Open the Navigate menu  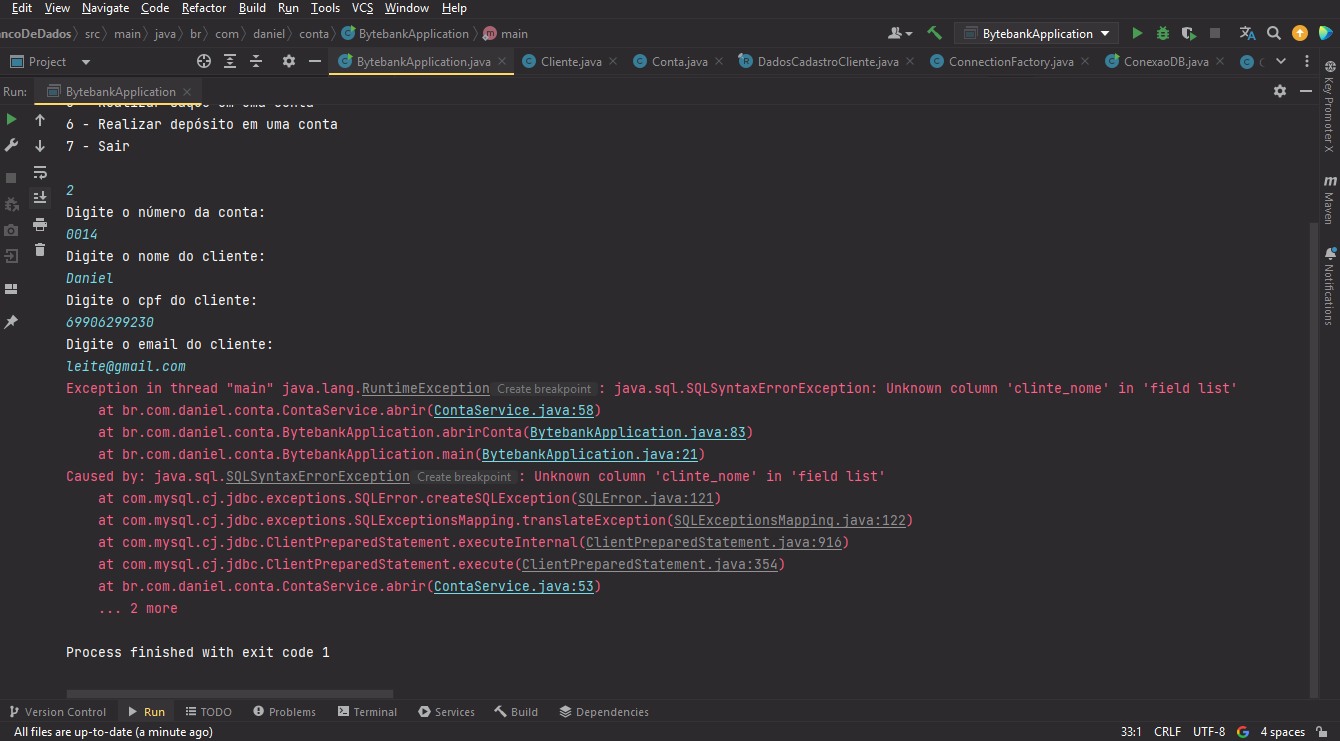pyautogui.click(x=105, y=8)
